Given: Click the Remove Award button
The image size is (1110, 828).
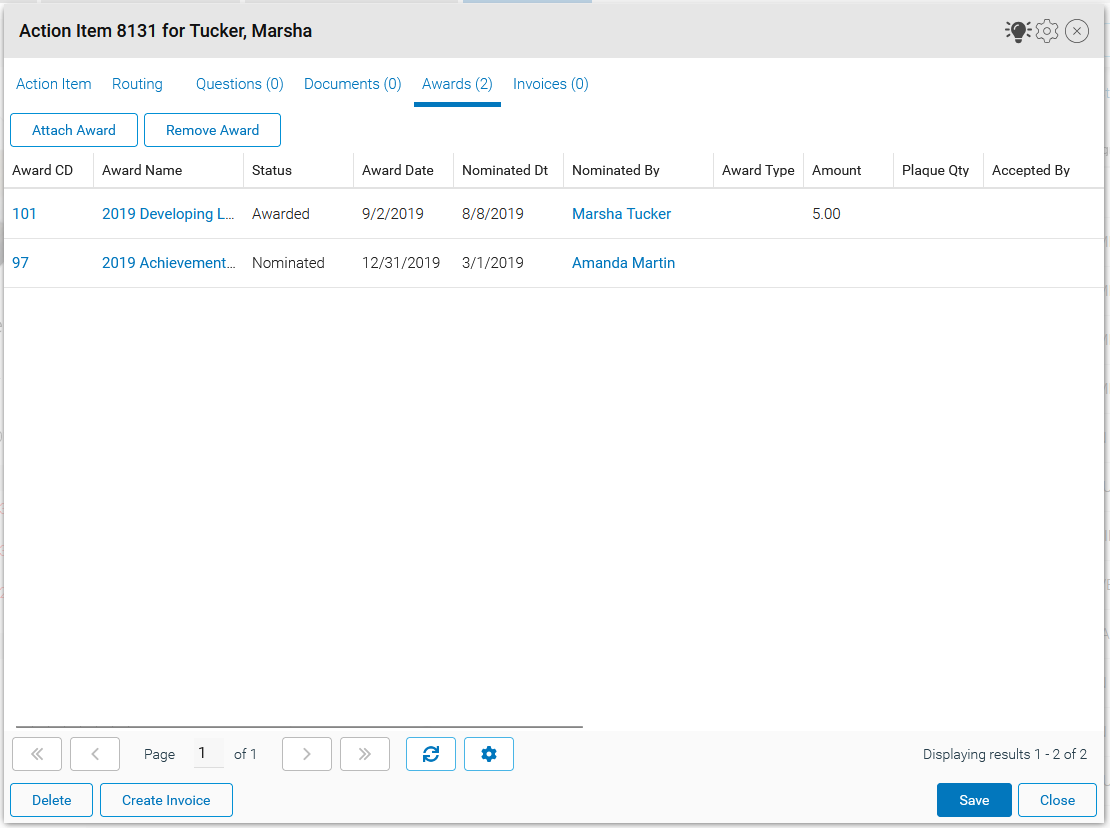Looking at the screenshot, I should coord(212,130).
